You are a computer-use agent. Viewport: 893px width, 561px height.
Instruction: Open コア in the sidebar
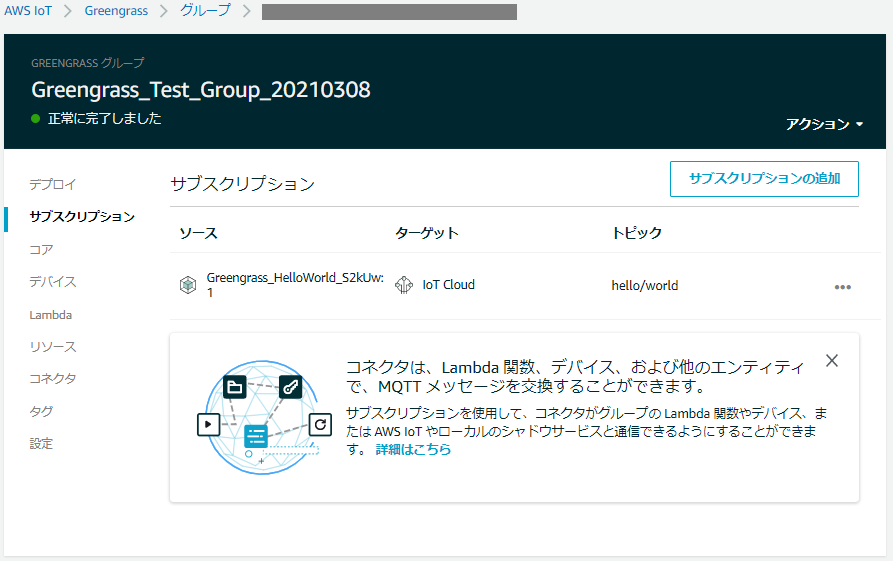[41, 249]
